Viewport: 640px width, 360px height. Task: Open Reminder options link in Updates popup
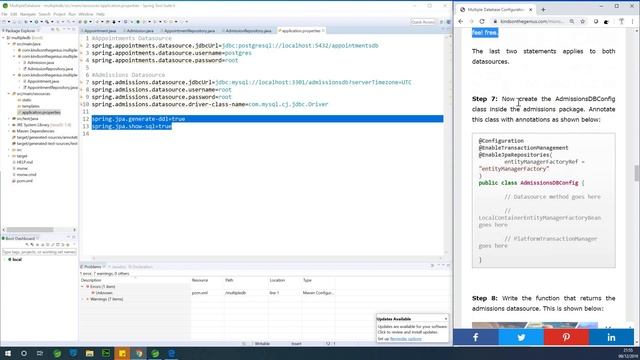click(x=406, y=339)
